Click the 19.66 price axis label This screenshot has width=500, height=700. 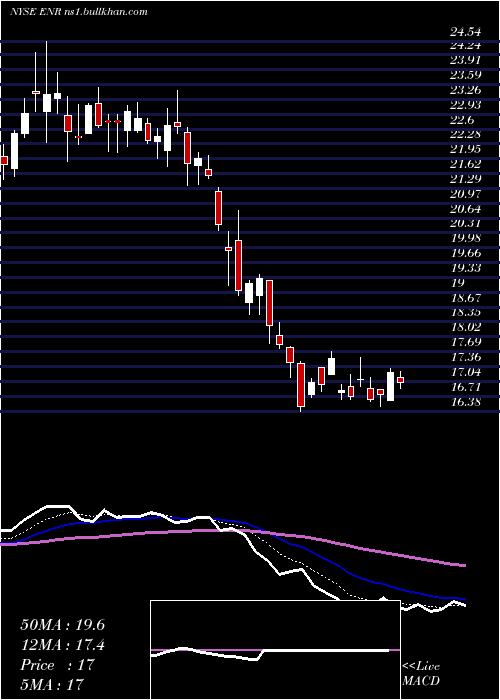(x=466, y=253)
